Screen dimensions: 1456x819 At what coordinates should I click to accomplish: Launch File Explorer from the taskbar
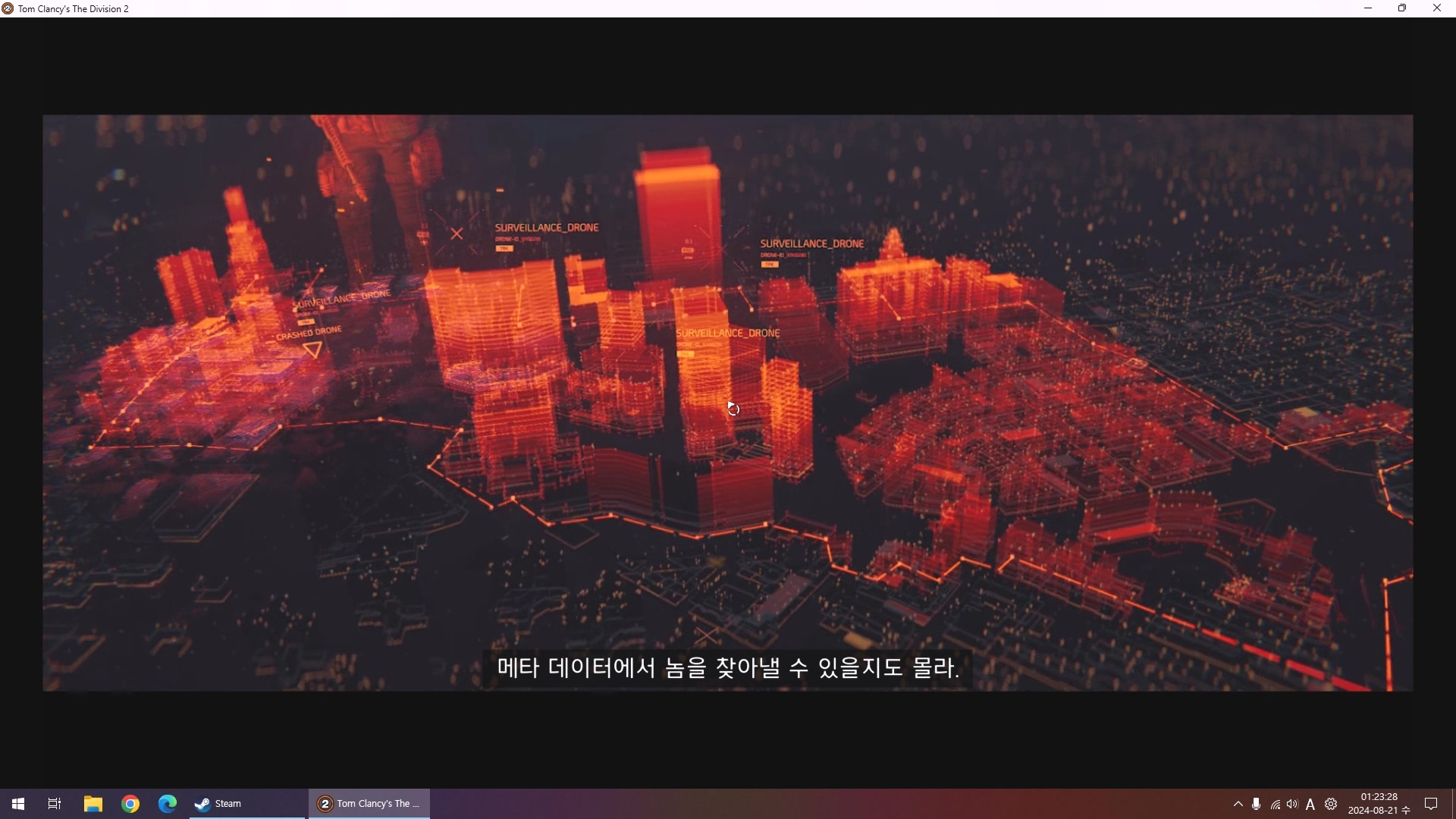pos(93,804)
